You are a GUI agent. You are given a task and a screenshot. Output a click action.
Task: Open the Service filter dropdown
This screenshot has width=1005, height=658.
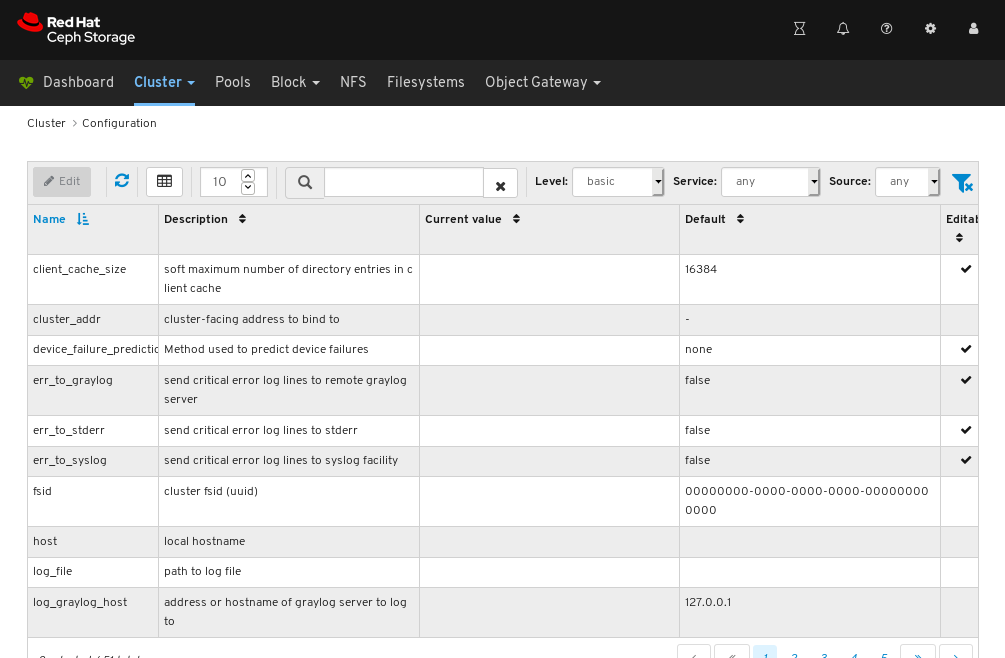(770, 182)
